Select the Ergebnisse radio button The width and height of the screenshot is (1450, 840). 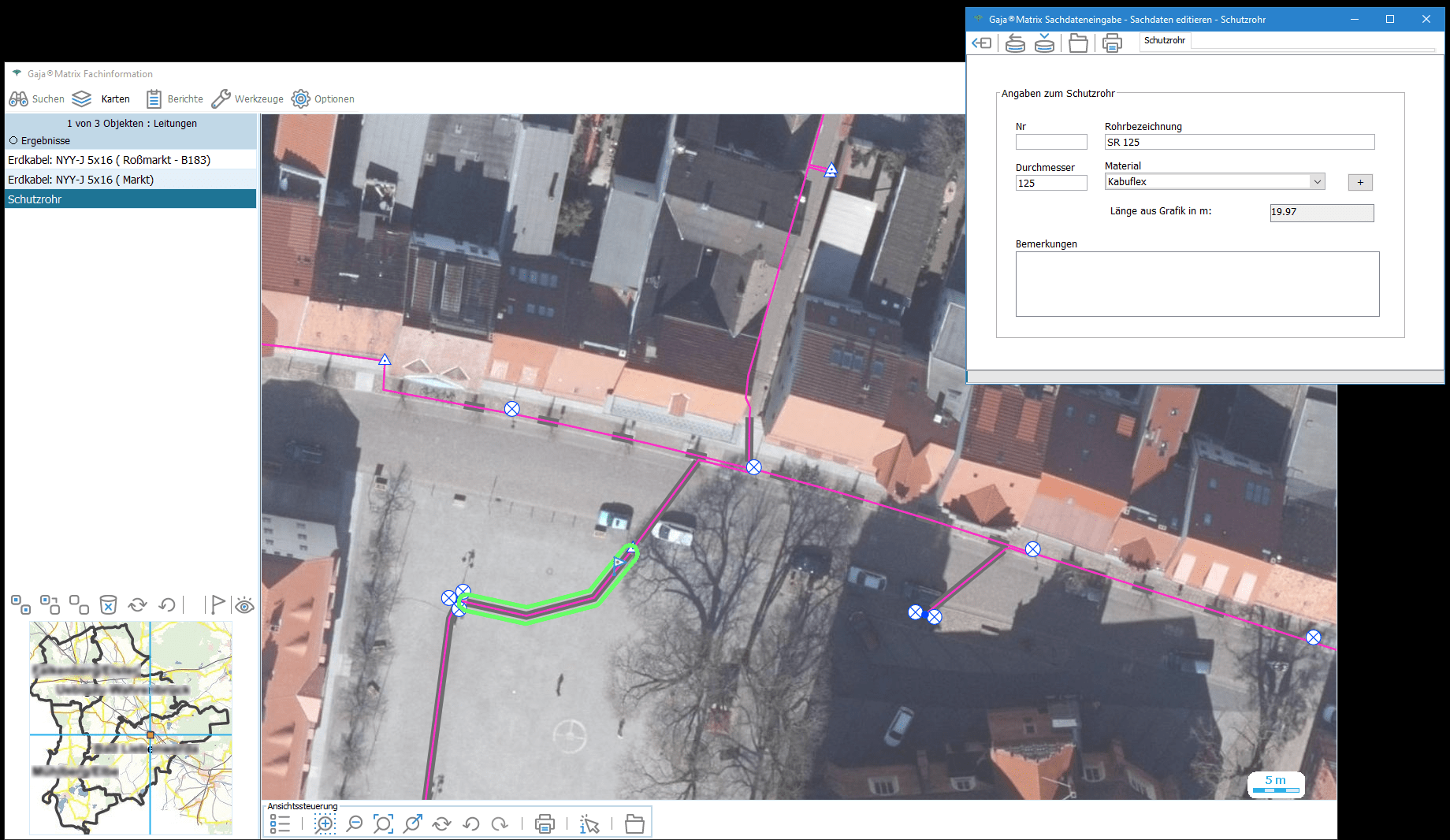pyautogui.click(x=13, y=141)
